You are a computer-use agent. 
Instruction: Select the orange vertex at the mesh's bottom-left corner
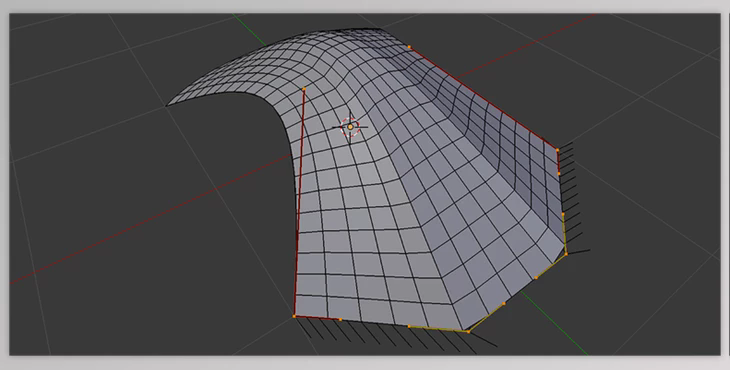[x=294, y=316]
